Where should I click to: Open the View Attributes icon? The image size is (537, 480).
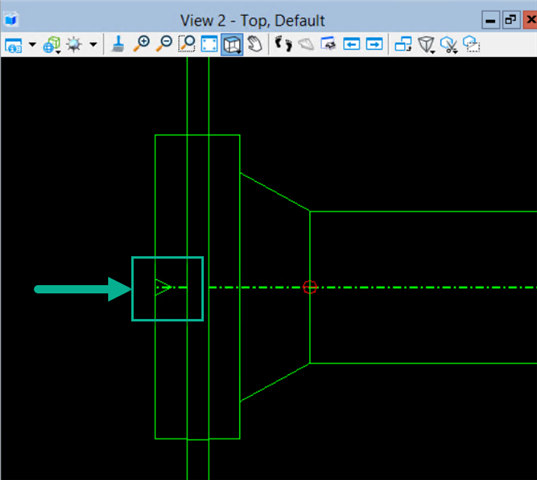(x=14, y=45)
